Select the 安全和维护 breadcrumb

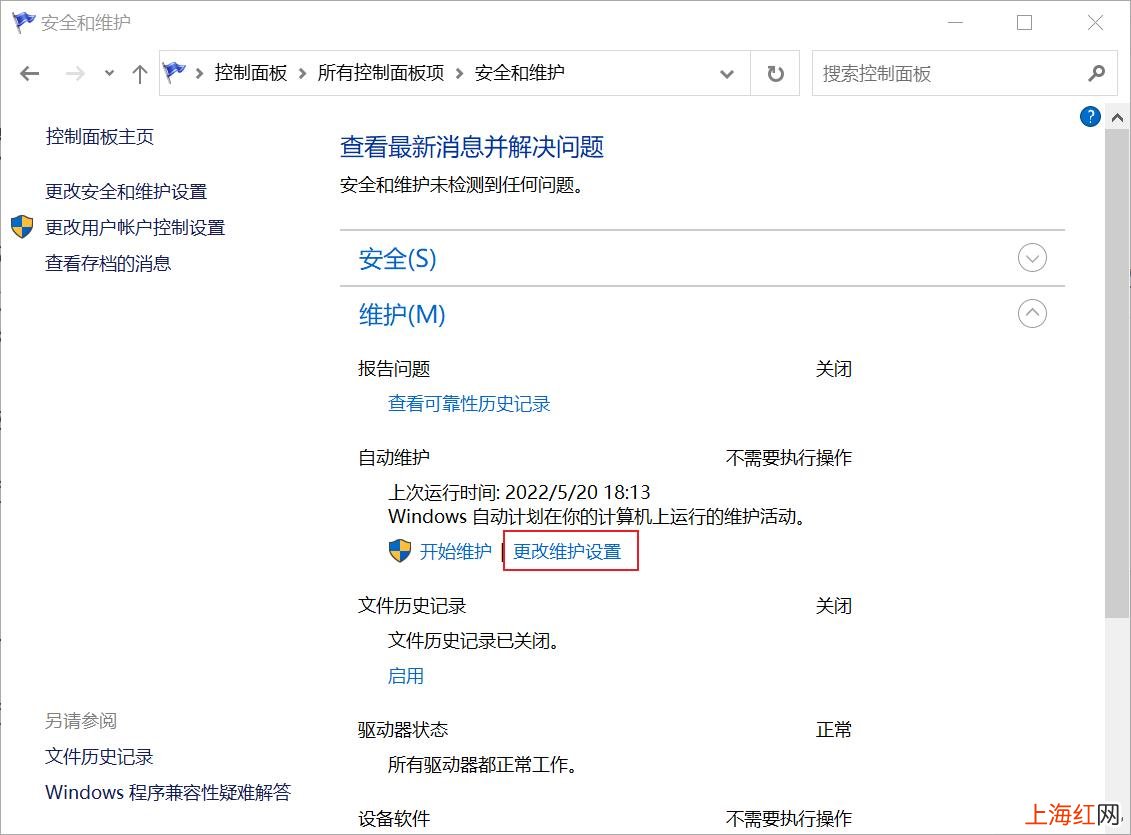click(x=519, y=73)
